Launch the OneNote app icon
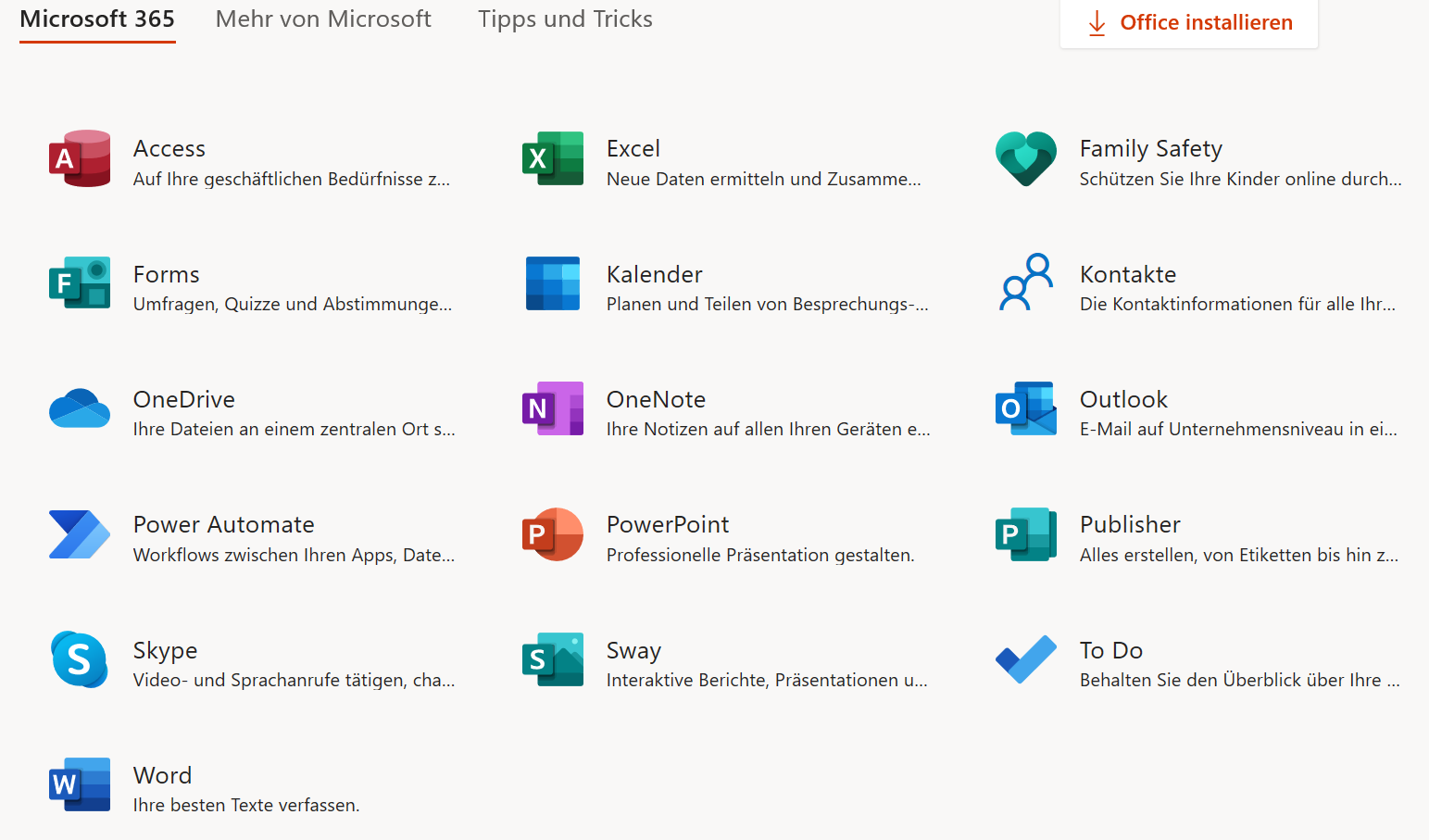 [x=553, y=408]
